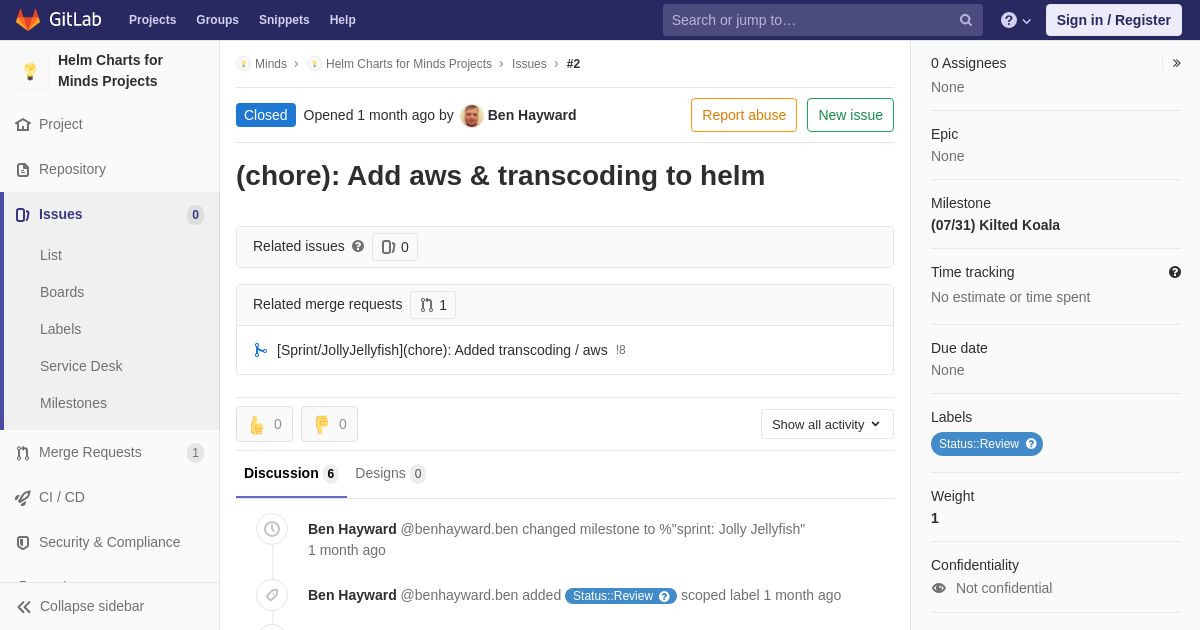
Task: Click the help icon on Status::Review sidebar label
Action: [x=1031, y=444]
